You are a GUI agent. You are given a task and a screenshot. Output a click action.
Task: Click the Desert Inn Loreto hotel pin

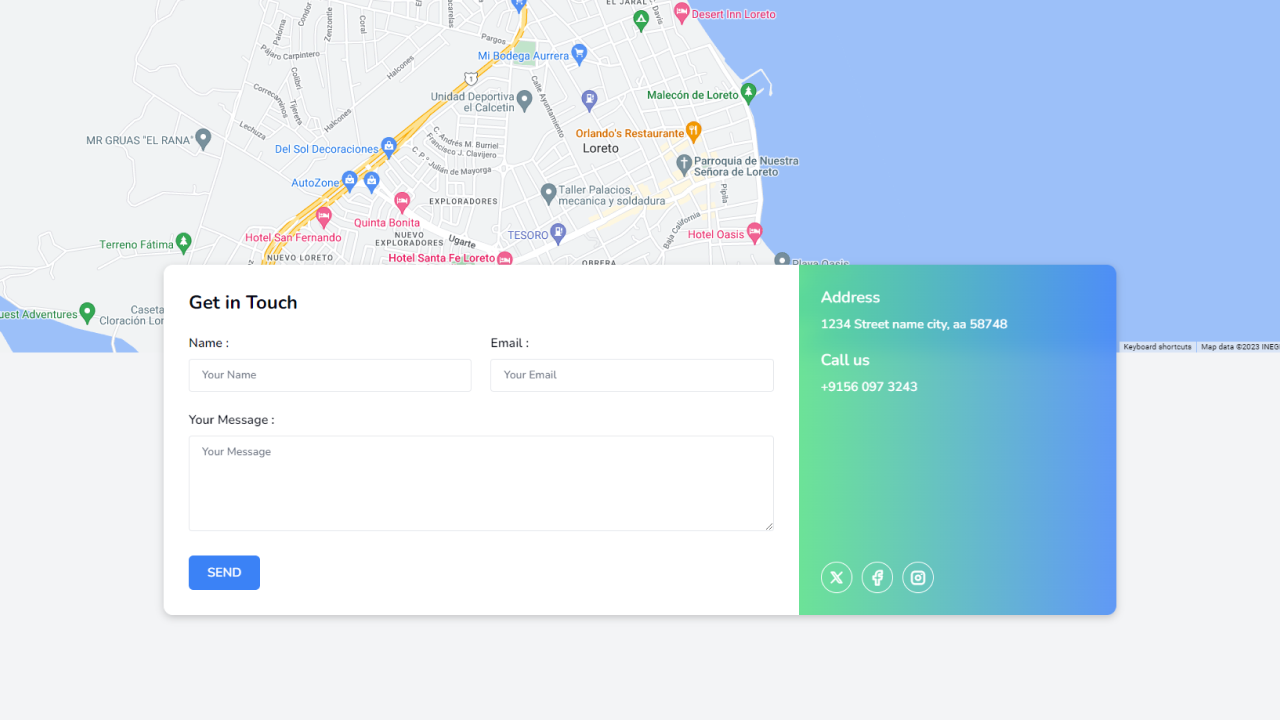682,12
